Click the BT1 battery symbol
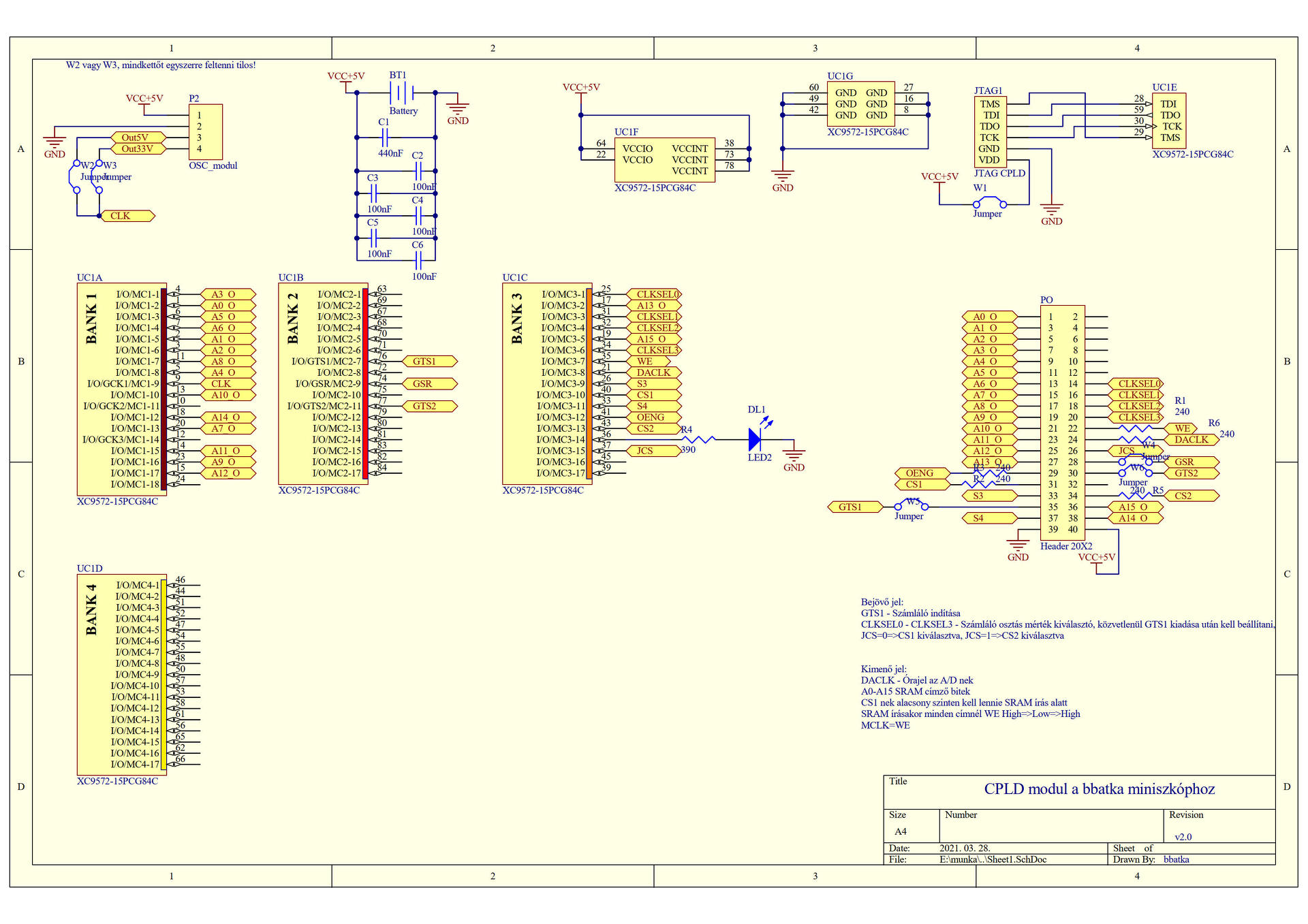1308x924 pixels. pyautogui.click(x=402, y=92)
